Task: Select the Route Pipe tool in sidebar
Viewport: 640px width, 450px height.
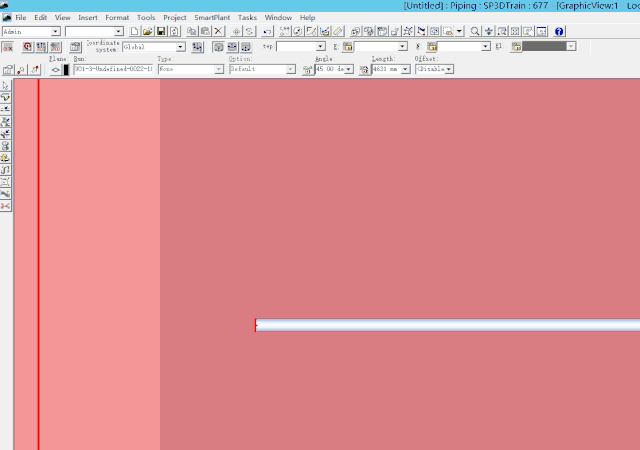Action: coord(6,97)
